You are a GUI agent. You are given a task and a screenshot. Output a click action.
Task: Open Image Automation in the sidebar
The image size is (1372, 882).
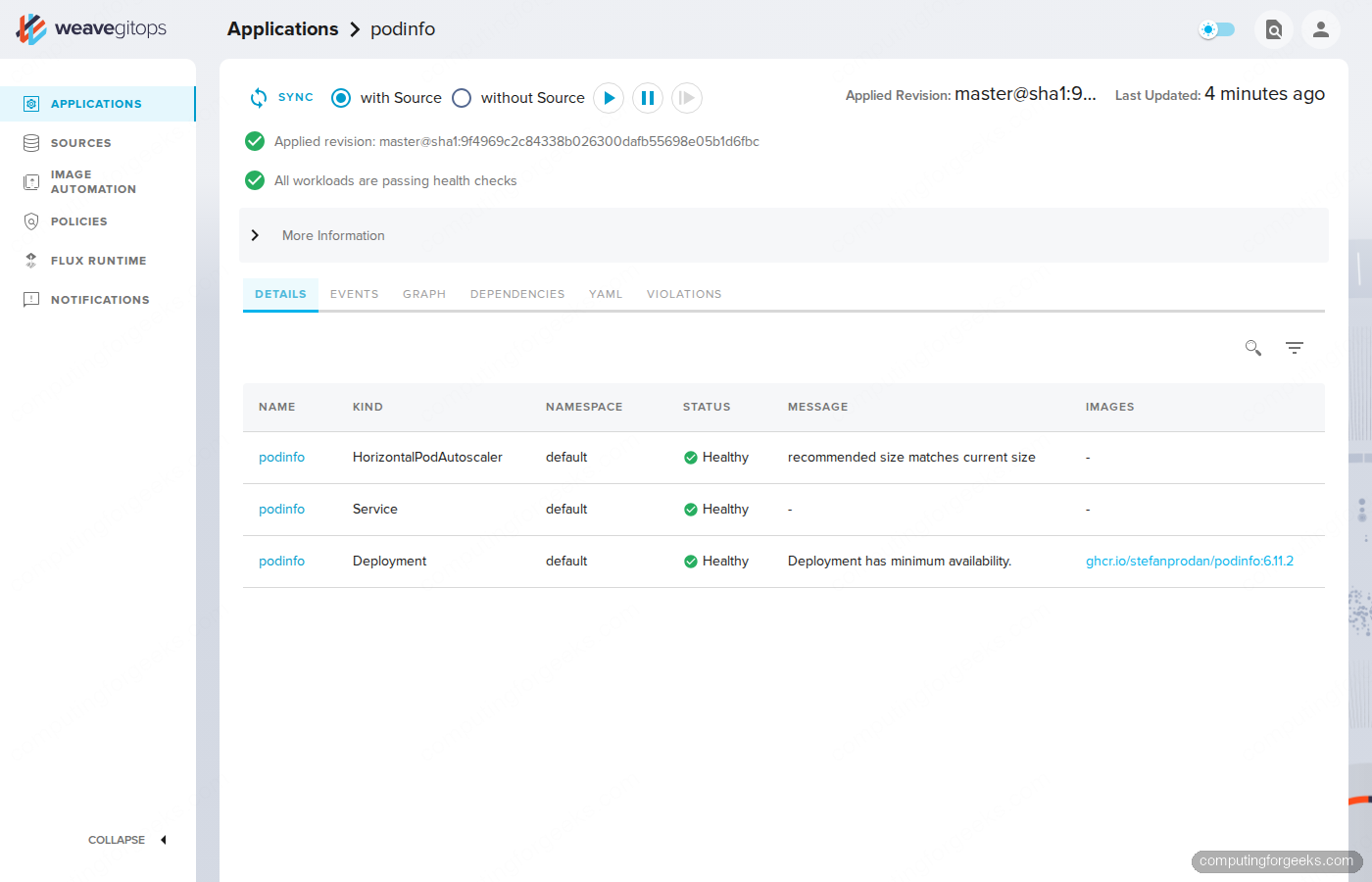(x=97, y=182)
